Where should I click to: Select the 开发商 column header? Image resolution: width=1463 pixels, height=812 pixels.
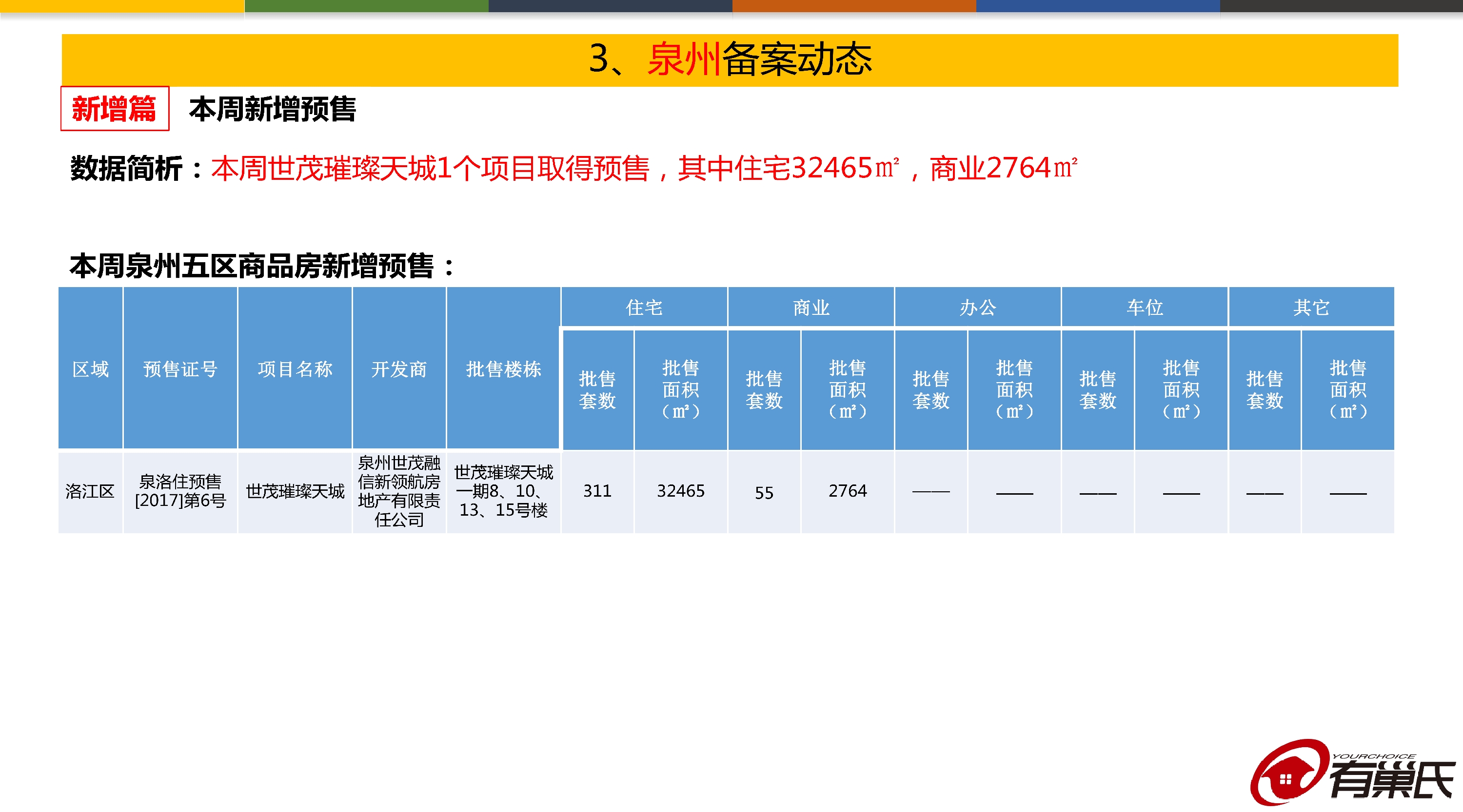click(399, 369)
